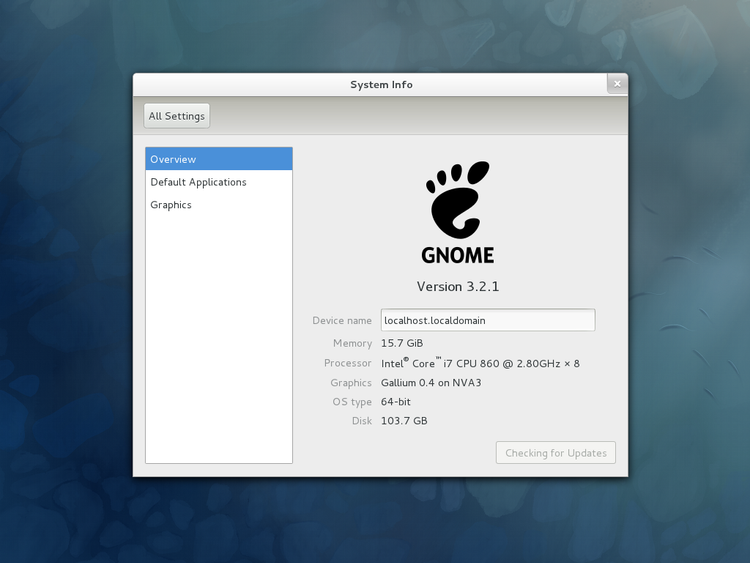Screen dimensions: 750x563
Task: Click the 15.7 GiB memory value
Action: (x=401, y=343)
